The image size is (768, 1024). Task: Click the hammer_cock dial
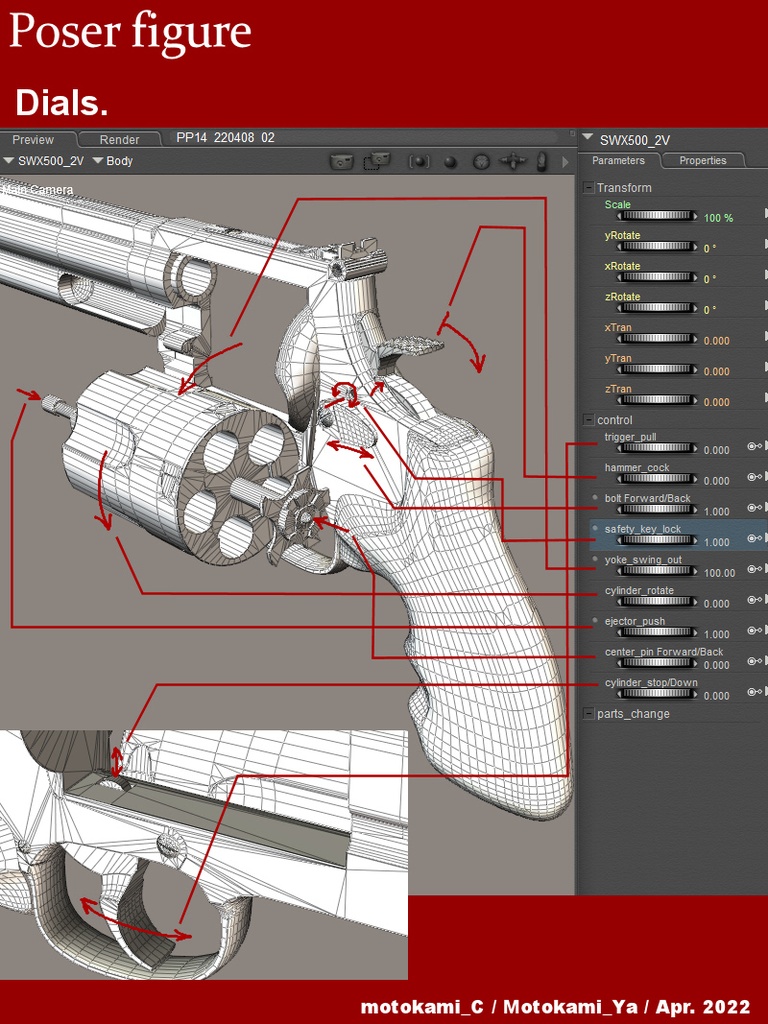[x=657, y=479]
